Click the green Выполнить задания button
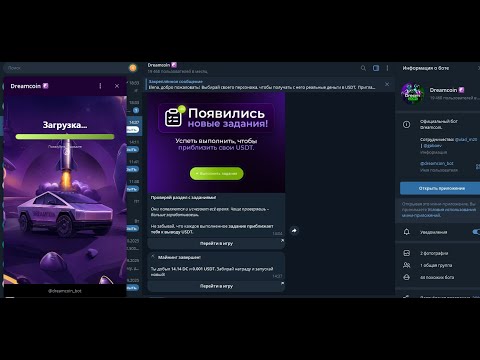The width and height of the screenshot is (480, 360). click(x=217, y=174)
